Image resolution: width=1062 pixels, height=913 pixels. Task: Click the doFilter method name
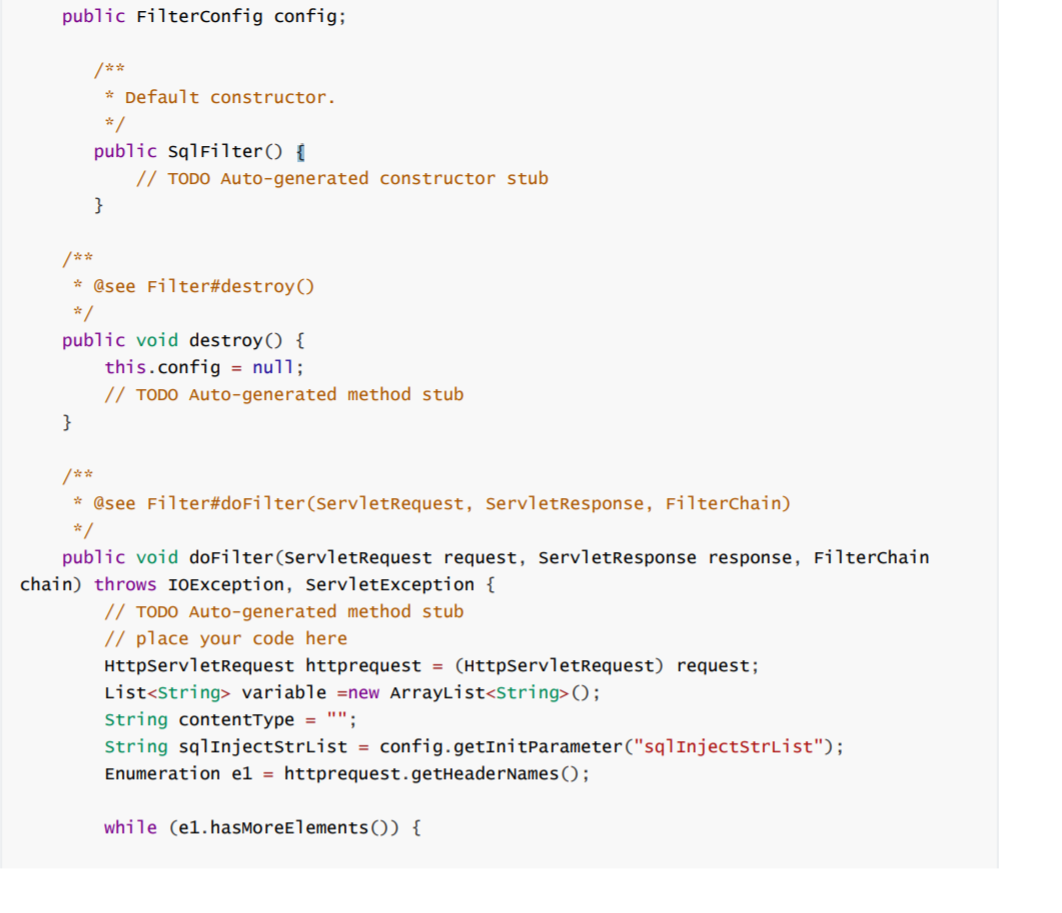tap(230, 557)
